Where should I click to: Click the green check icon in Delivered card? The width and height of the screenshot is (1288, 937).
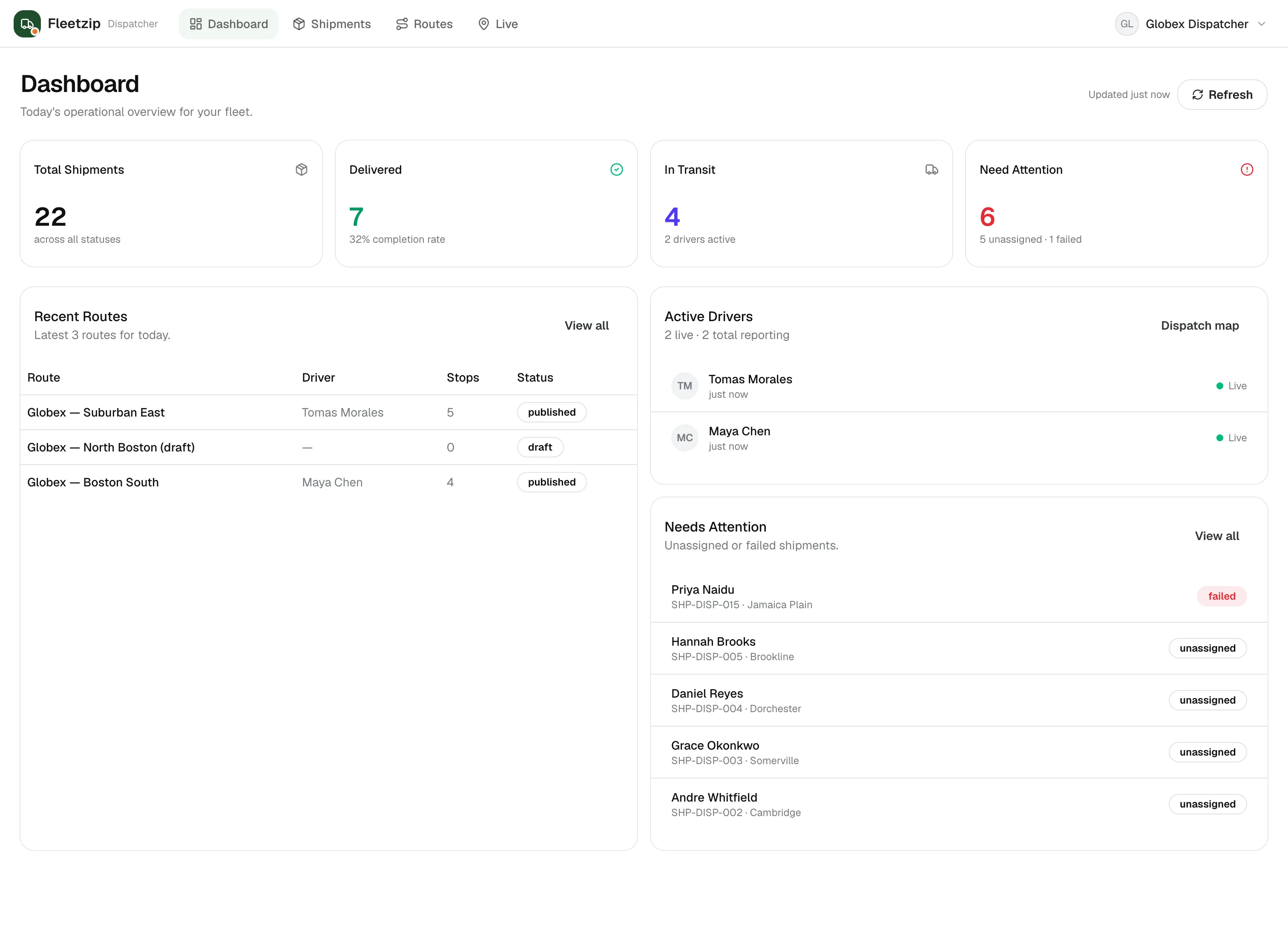pos(617,170)
